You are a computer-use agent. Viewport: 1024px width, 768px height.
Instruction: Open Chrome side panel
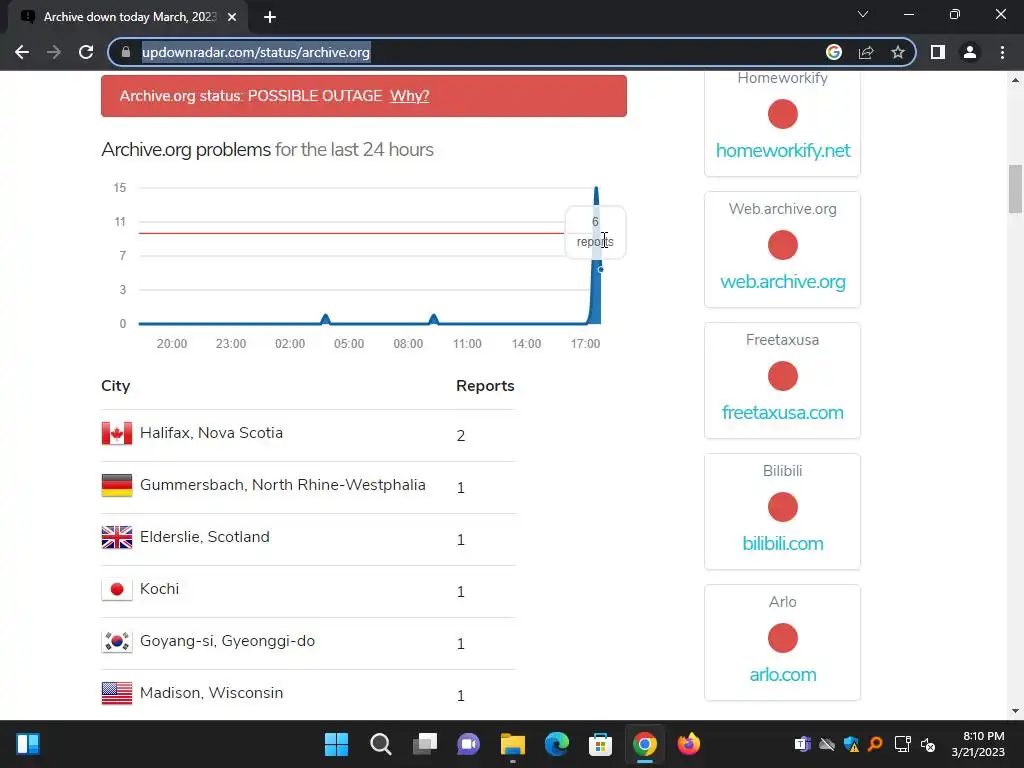pyautogui.click(x=938, y=52)
